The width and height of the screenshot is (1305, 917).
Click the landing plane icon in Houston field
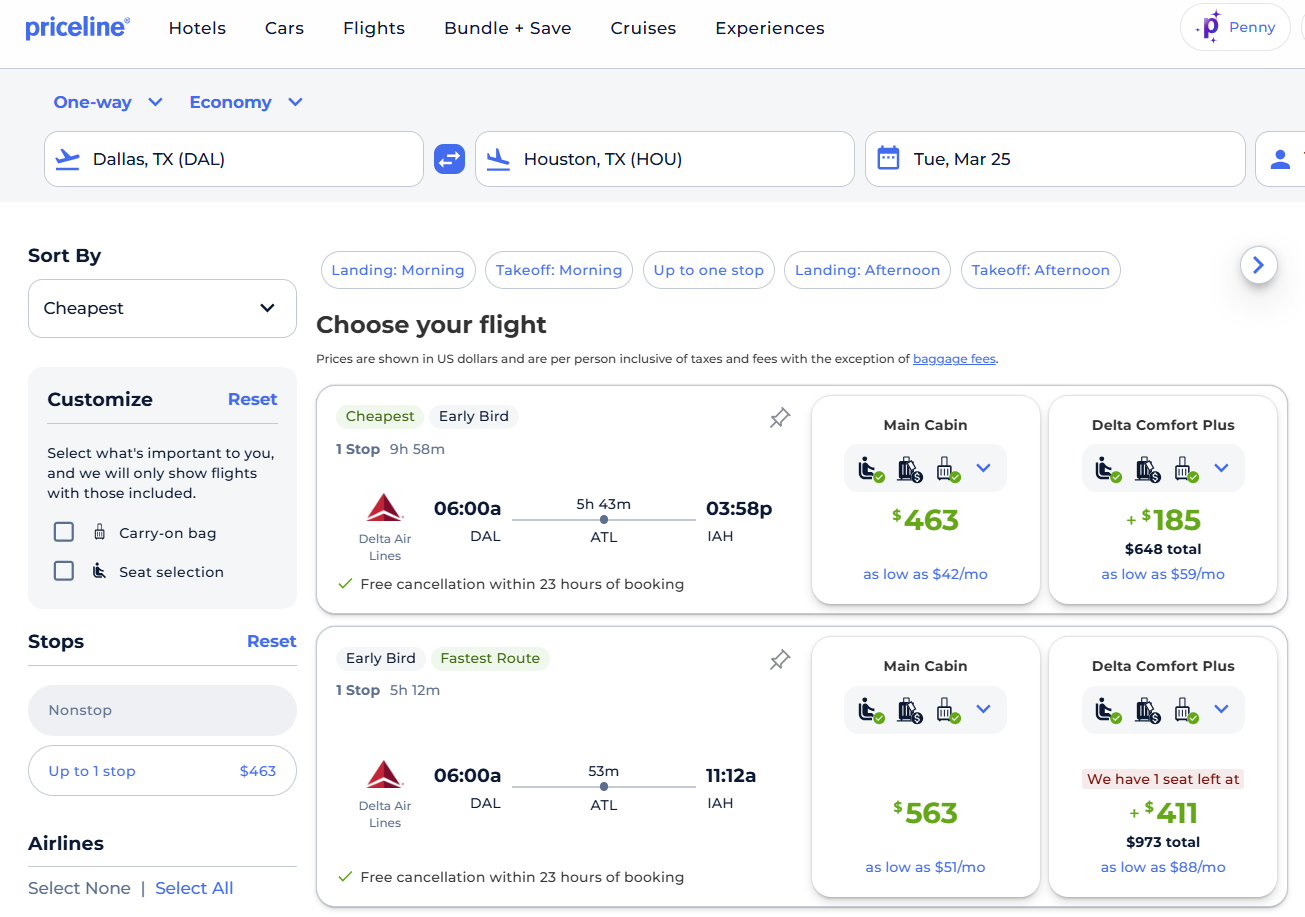498,159
